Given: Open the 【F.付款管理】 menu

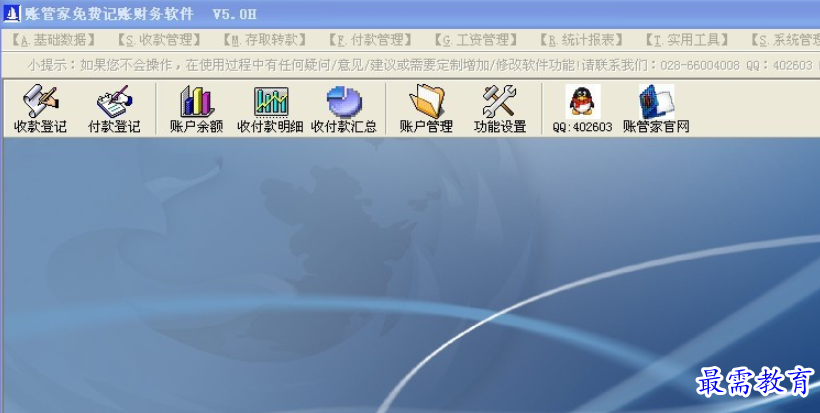Looking at the screenshot, I should (370, 40).
